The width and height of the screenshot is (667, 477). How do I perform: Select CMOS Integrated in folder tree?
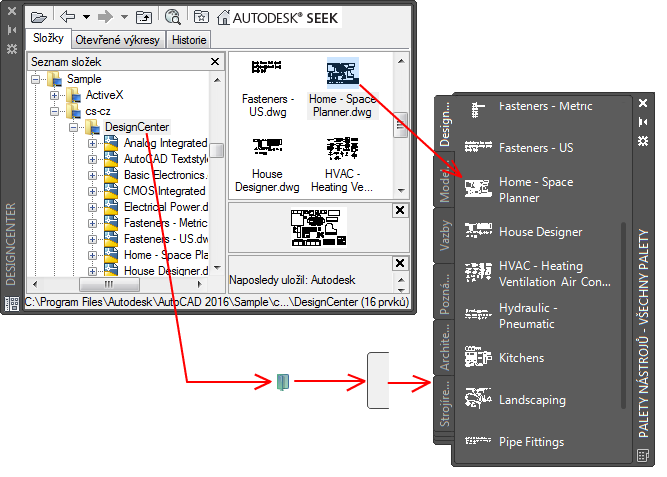pos(164,191)
